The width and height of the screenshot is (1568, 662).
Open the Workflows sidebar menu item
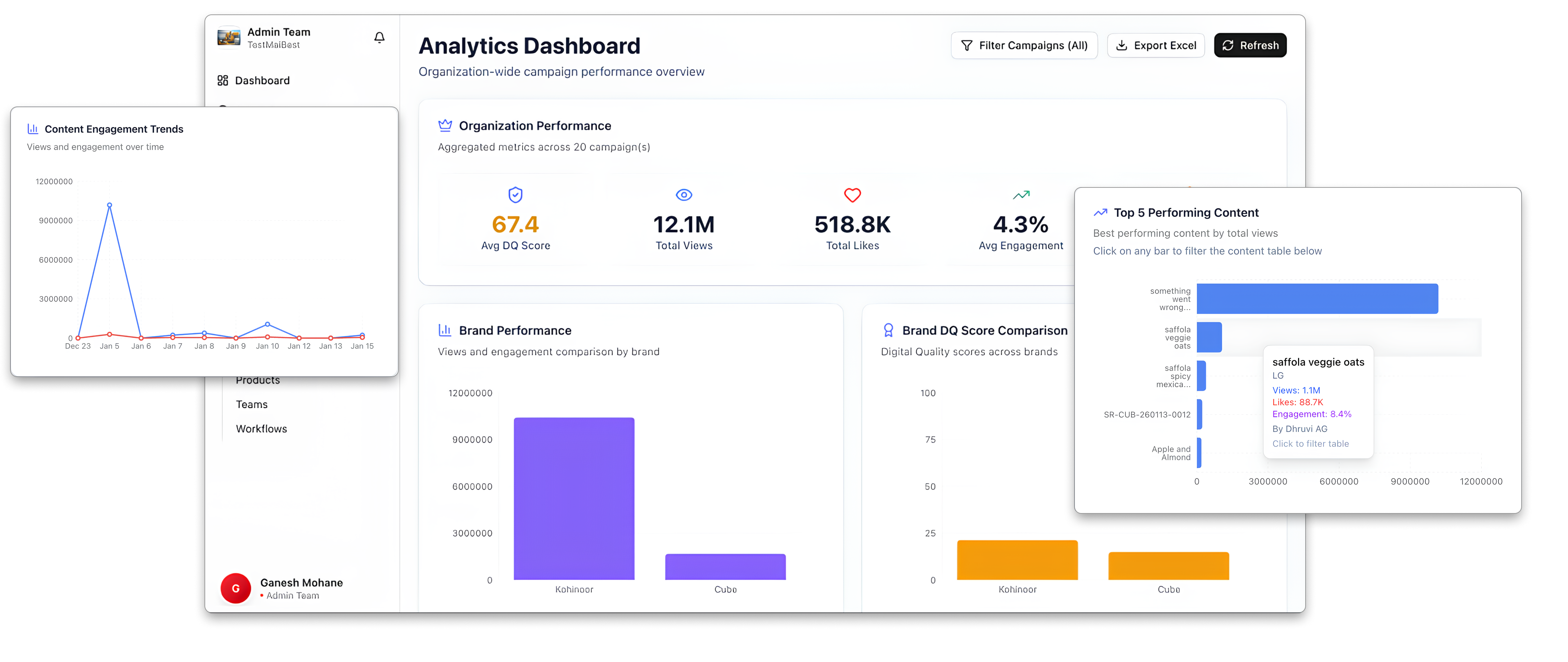point(261,429)
